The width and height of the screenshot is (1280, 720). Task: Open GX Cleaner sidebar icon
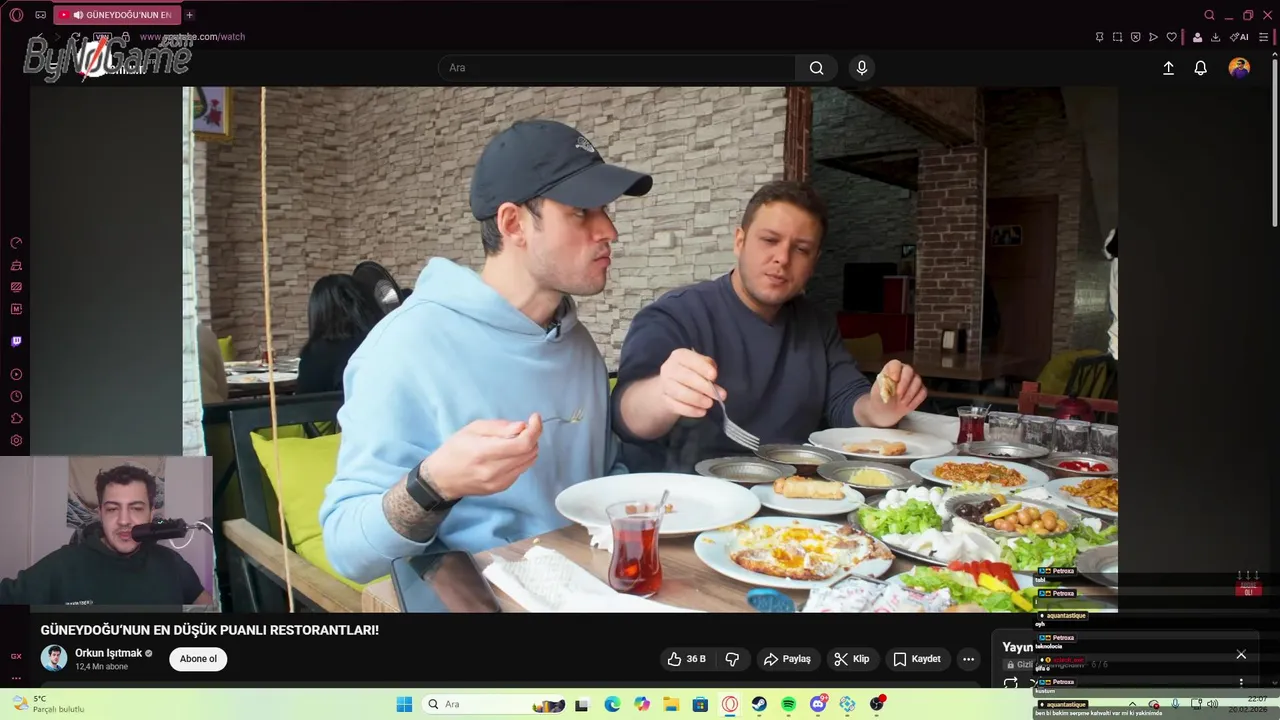16,265
